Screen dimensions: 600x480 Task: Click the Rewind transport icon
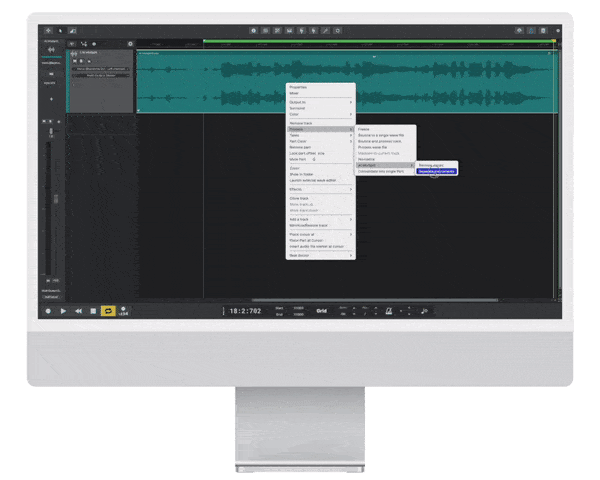pyautogui.click(x=78, y=311)
